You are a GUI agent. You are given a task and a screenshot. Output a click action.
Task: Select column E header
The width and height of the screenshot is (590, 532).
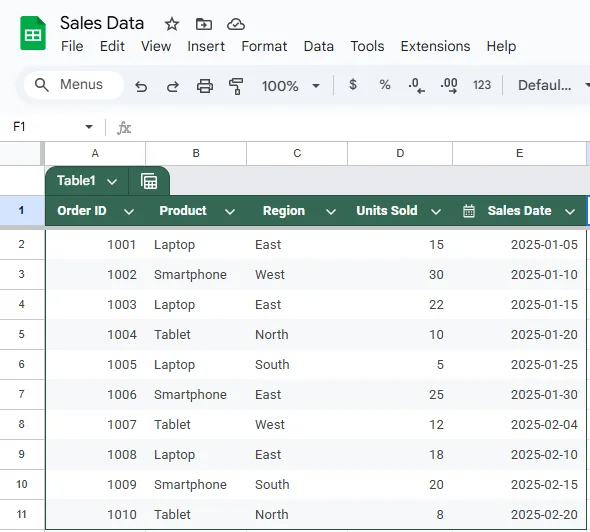coord(519,154)
